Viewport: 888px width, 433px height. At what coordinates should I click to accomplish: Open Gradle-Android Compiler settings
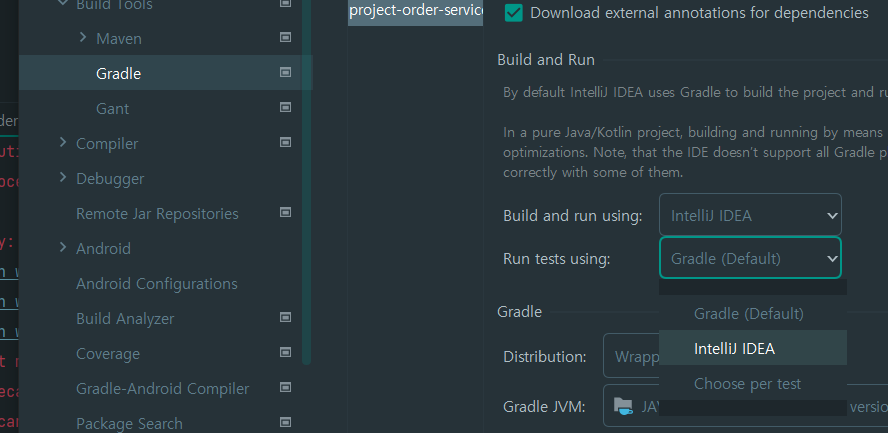(163, 389)
